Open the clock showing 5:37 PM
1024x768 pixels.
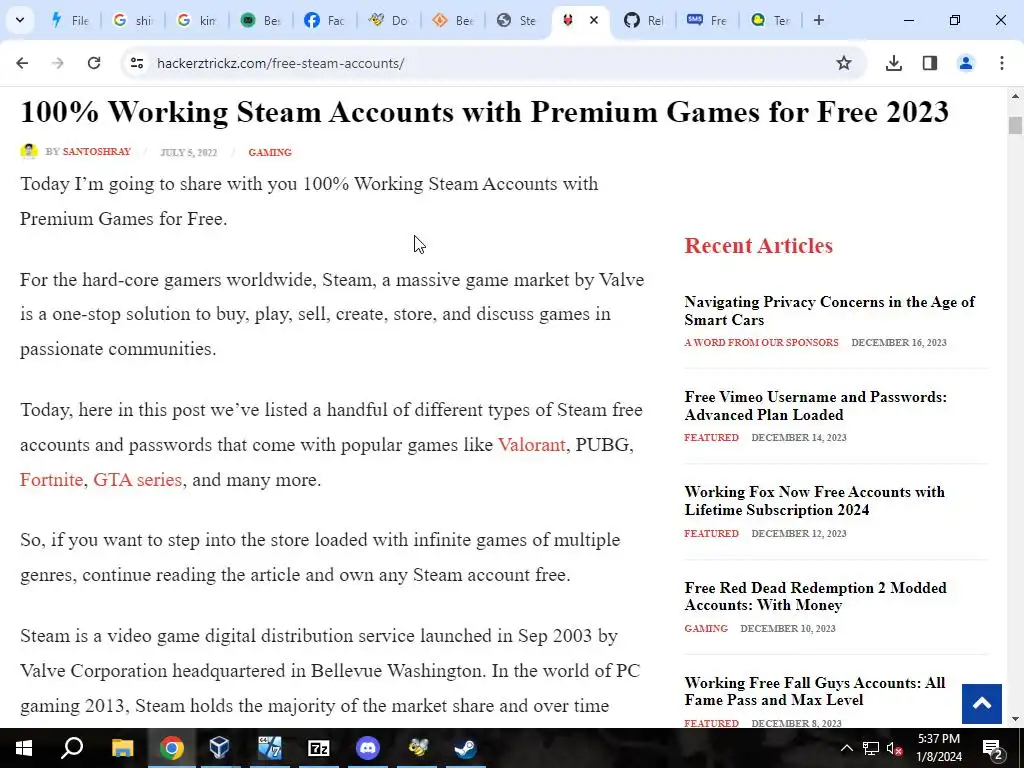pos(939,748)
